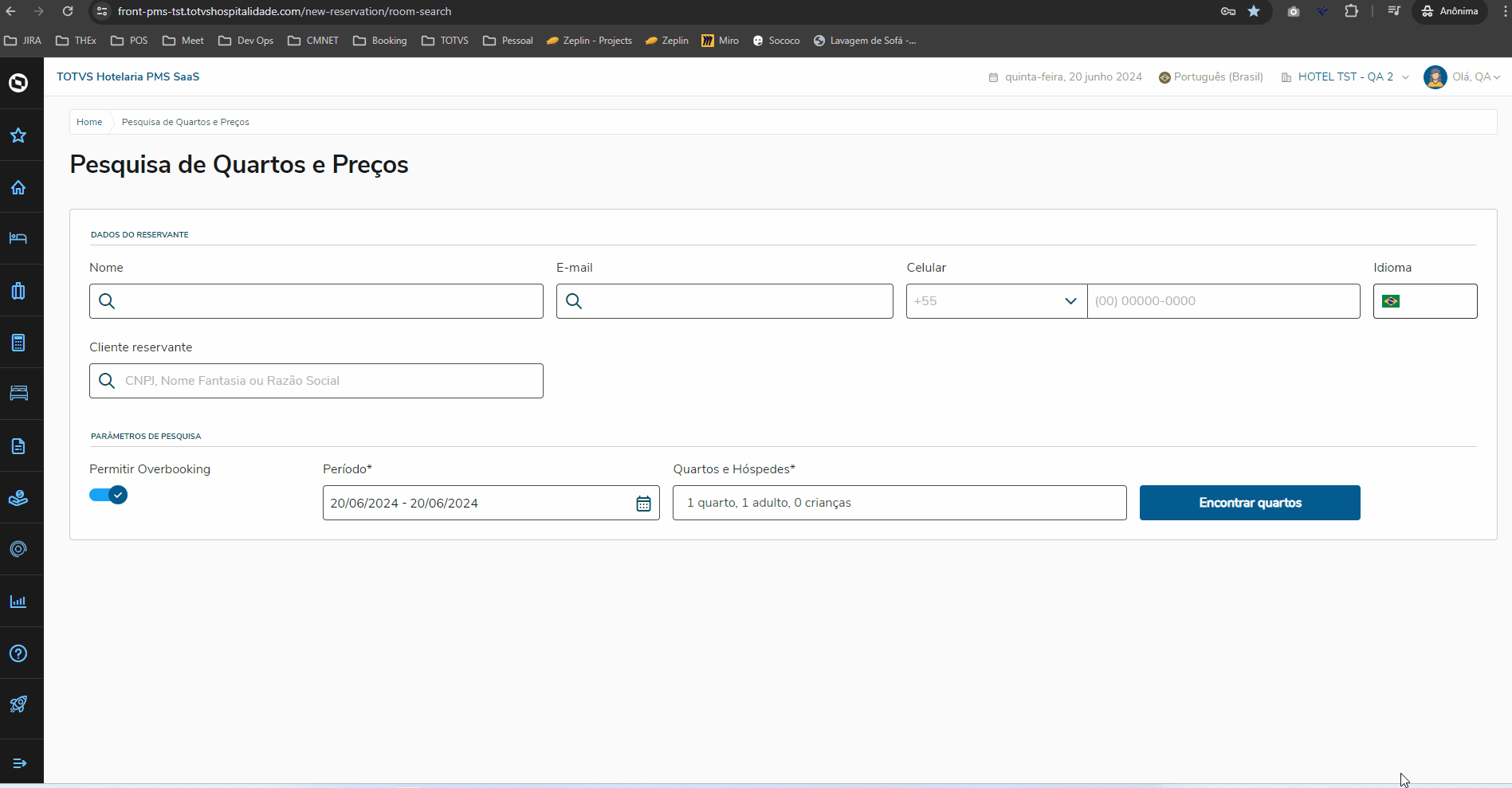The height and width of the screenshot is (788, 1512).
Task: Click the Período date range field
Action: click(491, 503)
